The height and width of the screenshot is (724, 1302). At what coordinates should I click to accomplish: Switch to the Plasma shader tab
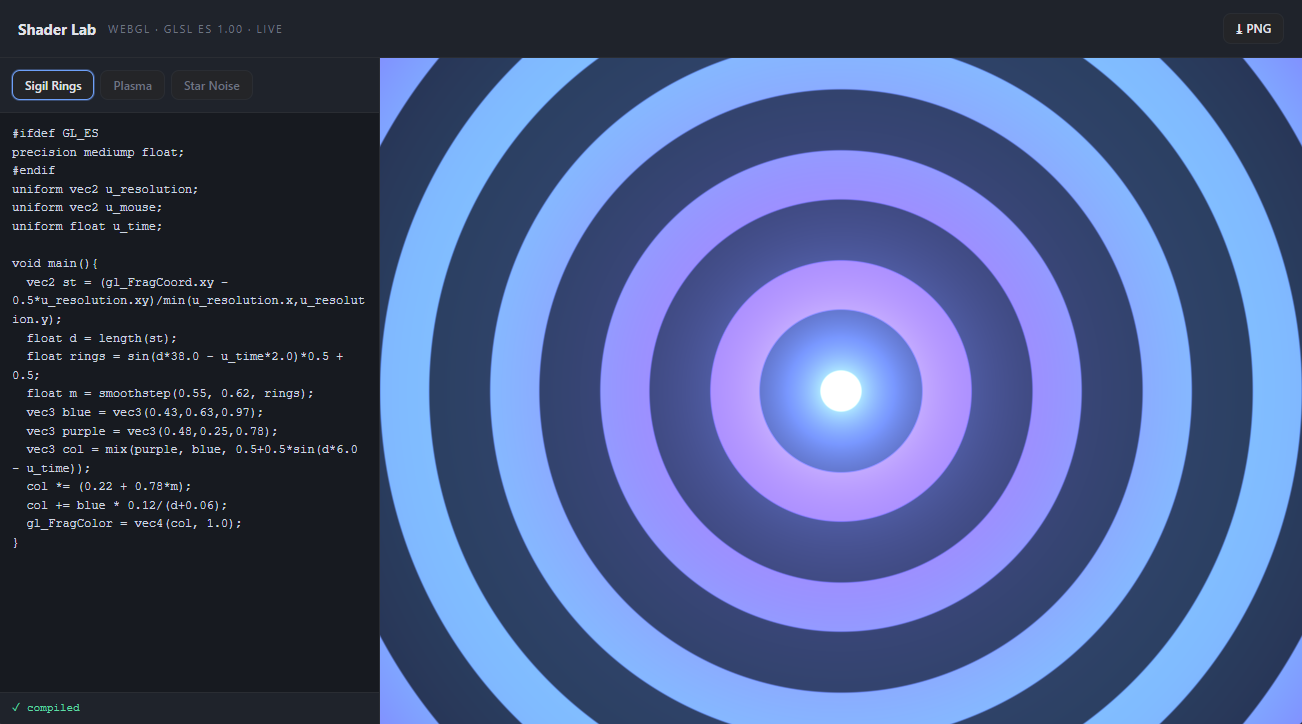click(x=133, y=85)
